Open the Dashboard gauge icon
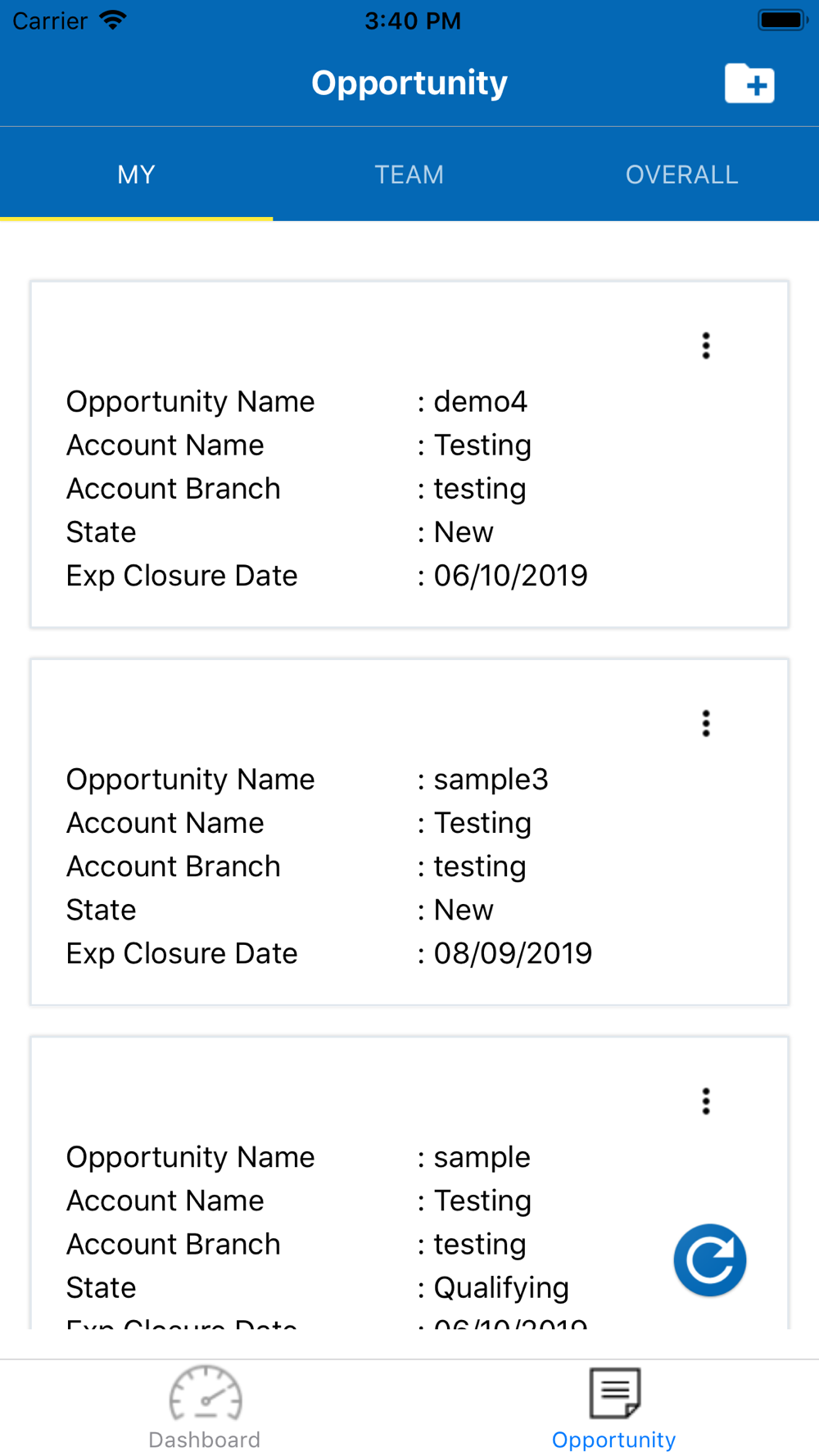 (x=206, y=1392)
